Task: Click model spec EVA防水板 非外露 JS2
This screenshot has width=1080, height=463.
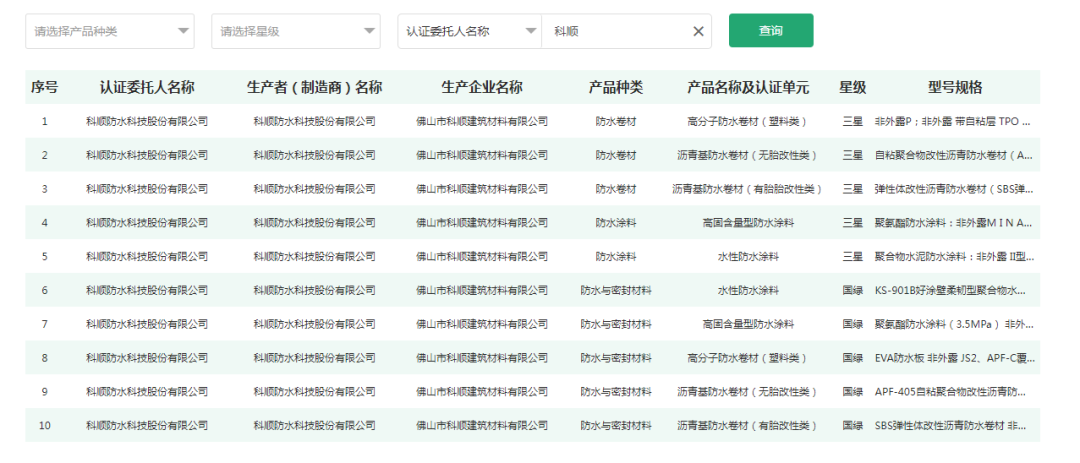Action: click(954, 358)
